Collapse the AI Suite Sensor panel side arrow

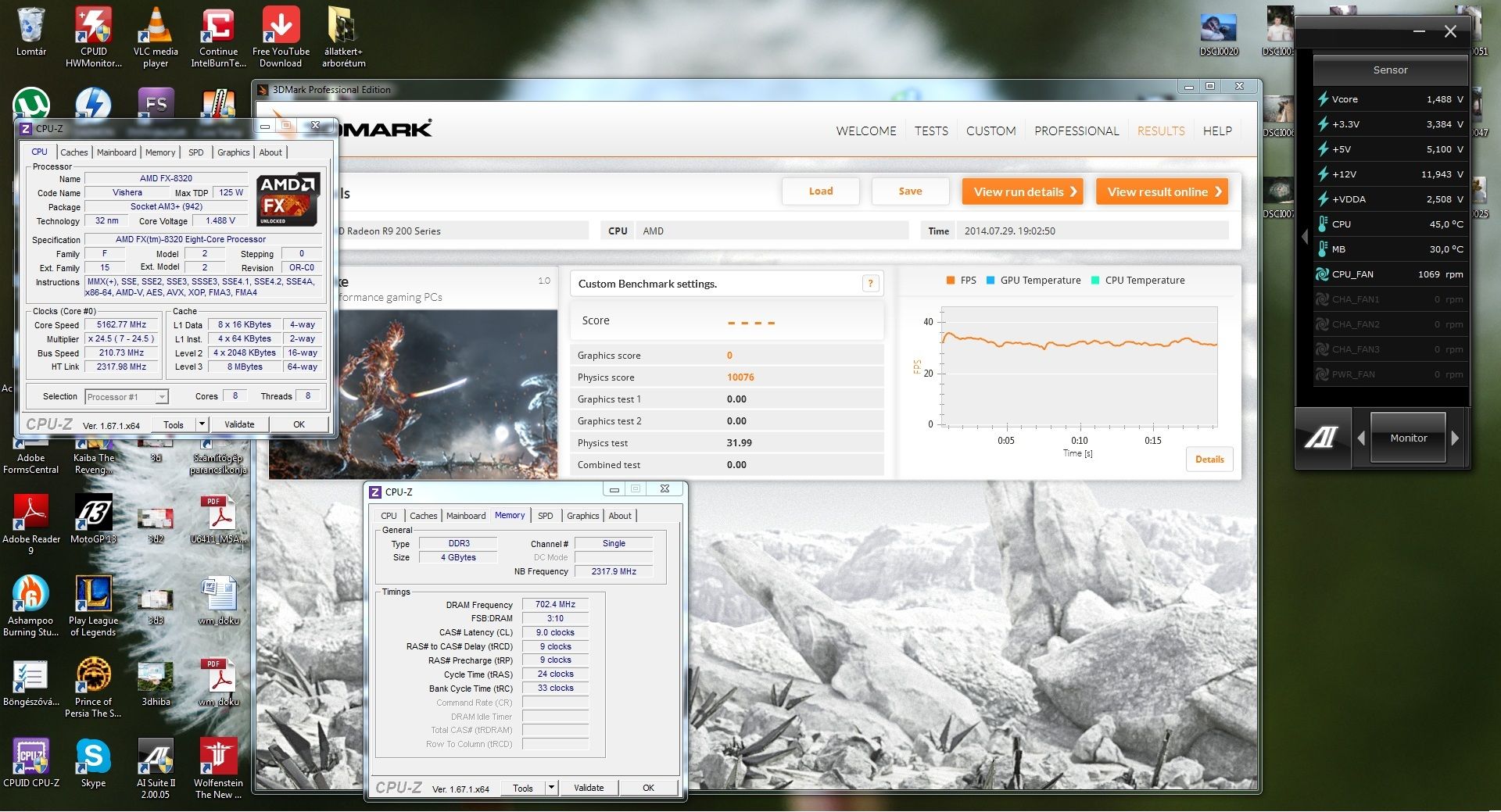(x=1304, y=237)
